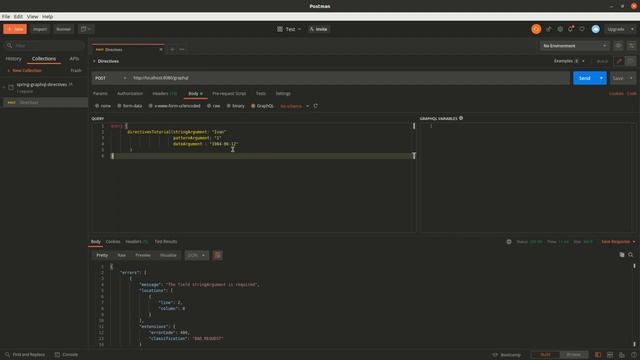Click the GraphQL variables info icon
The width and height of the screenshot is (640, 360).
pos(461,118)
